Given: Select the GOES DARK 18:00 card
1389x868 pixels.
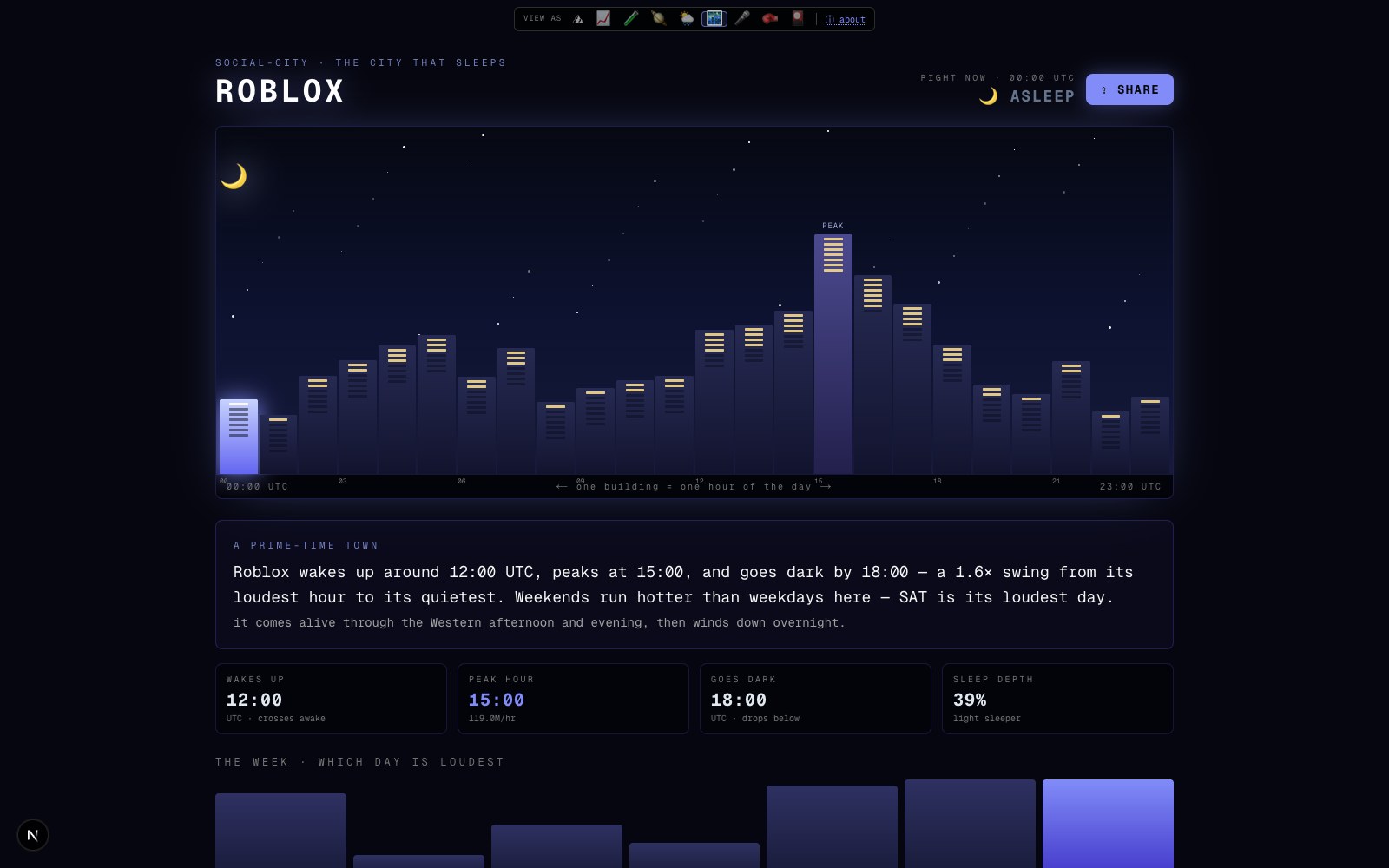Looking at the screenshot, I should click(x=815, y=699).
